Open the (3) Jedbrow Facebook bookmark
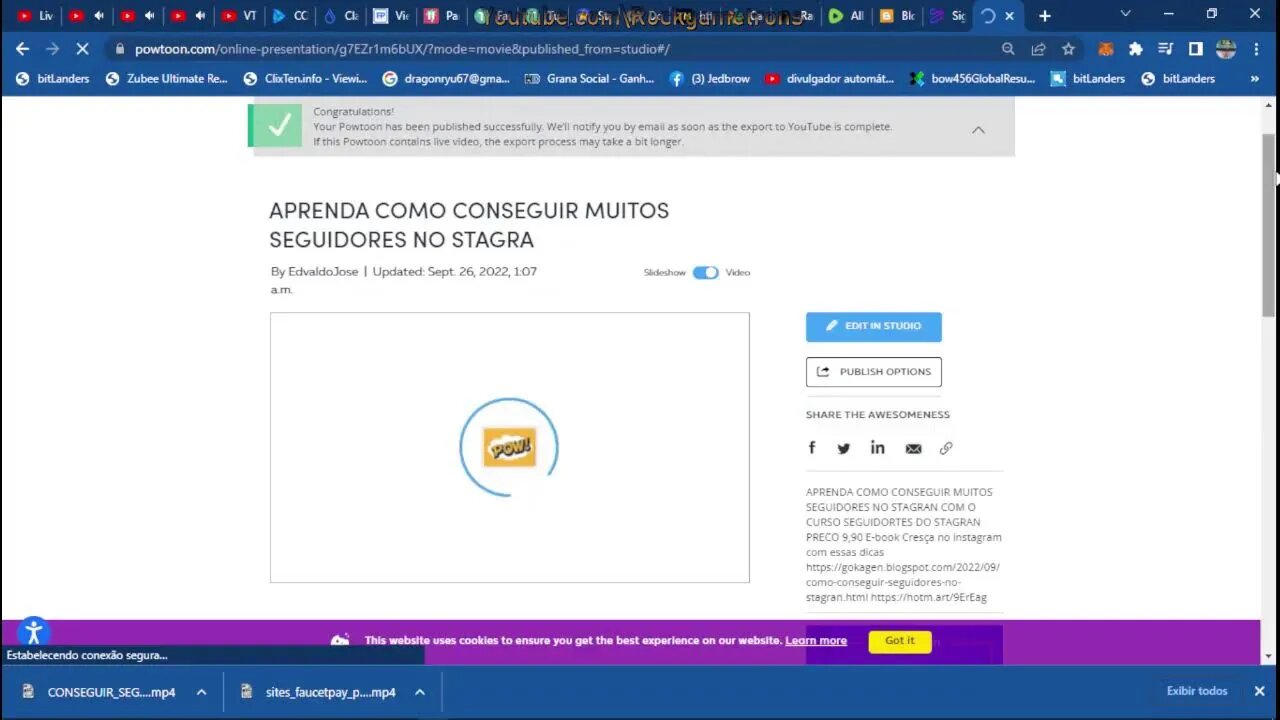This screenshot has height=720, width=1280. click(x=710, y=78)
